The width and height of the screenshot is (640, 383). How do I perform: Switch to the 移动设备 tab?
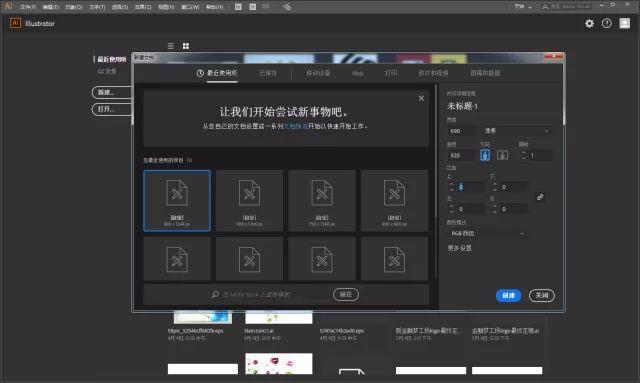[318, 73]
